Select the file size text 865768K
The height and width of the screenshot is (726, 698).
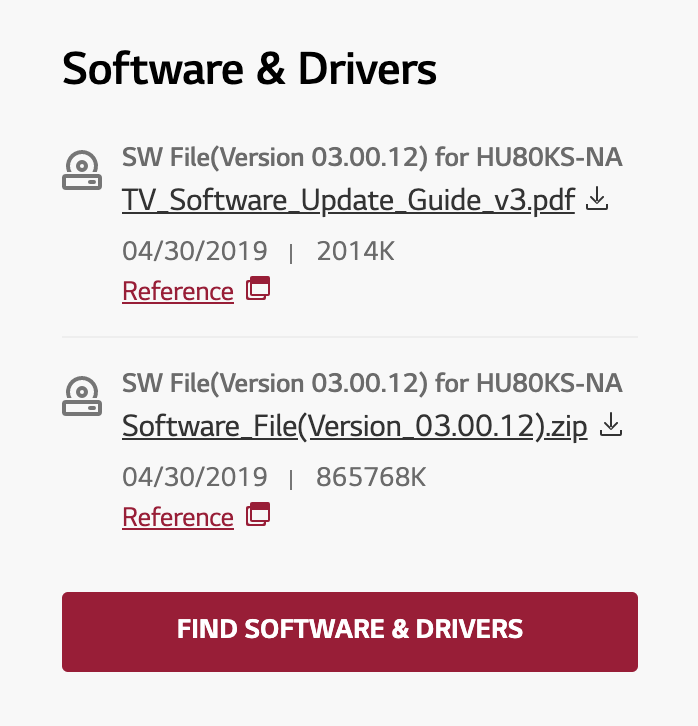pos(371,477)
